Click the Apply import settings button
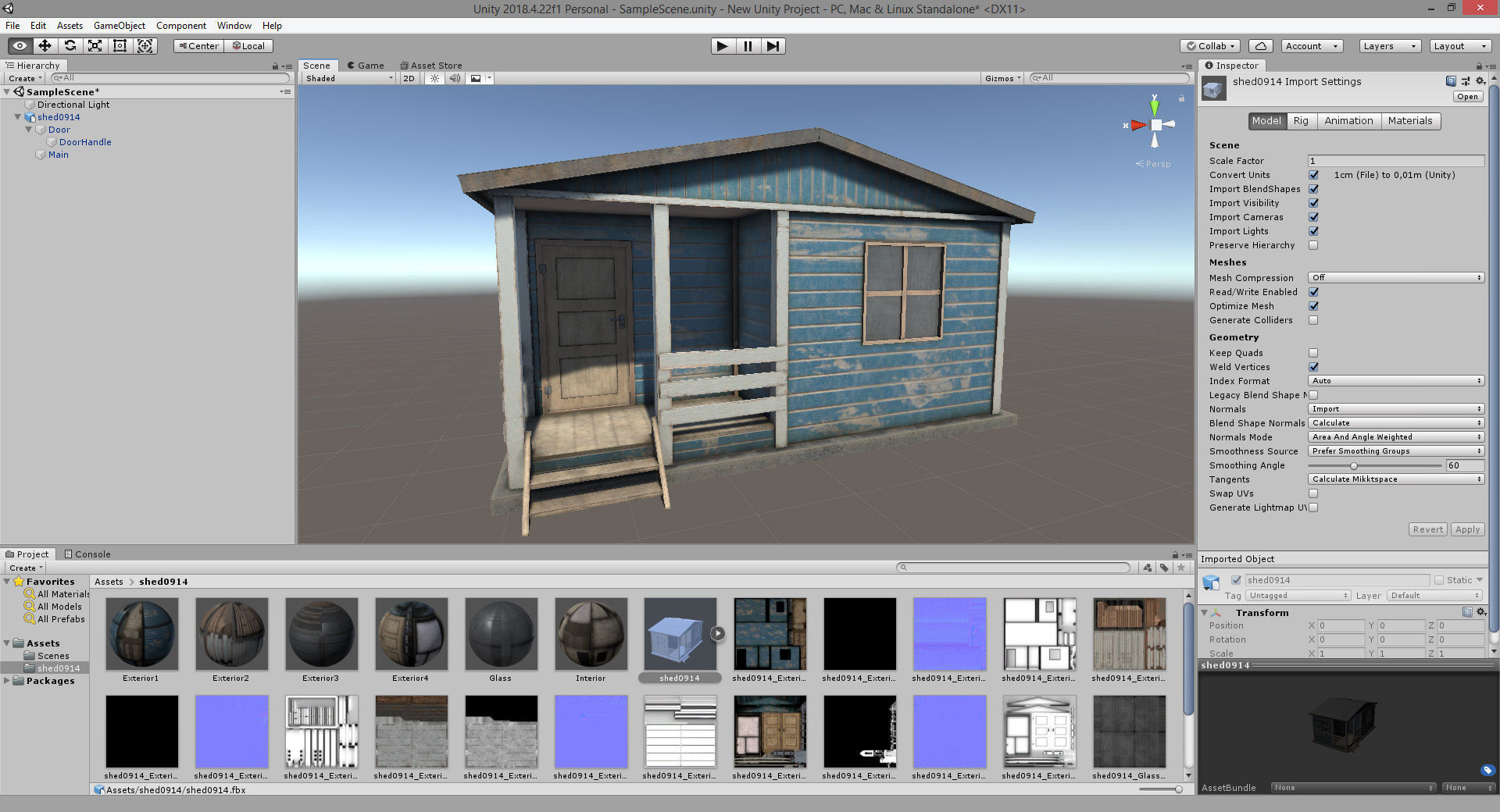Image resolution: width=1500 pixels, height=812 pixels. 1467,529
